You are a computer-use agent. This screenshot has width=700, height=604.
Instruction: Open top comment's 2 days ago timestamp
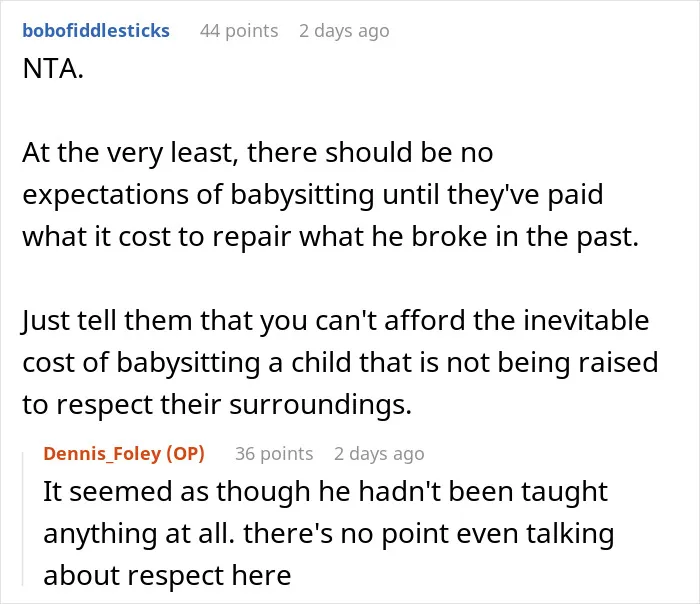[x=344, y=31]
